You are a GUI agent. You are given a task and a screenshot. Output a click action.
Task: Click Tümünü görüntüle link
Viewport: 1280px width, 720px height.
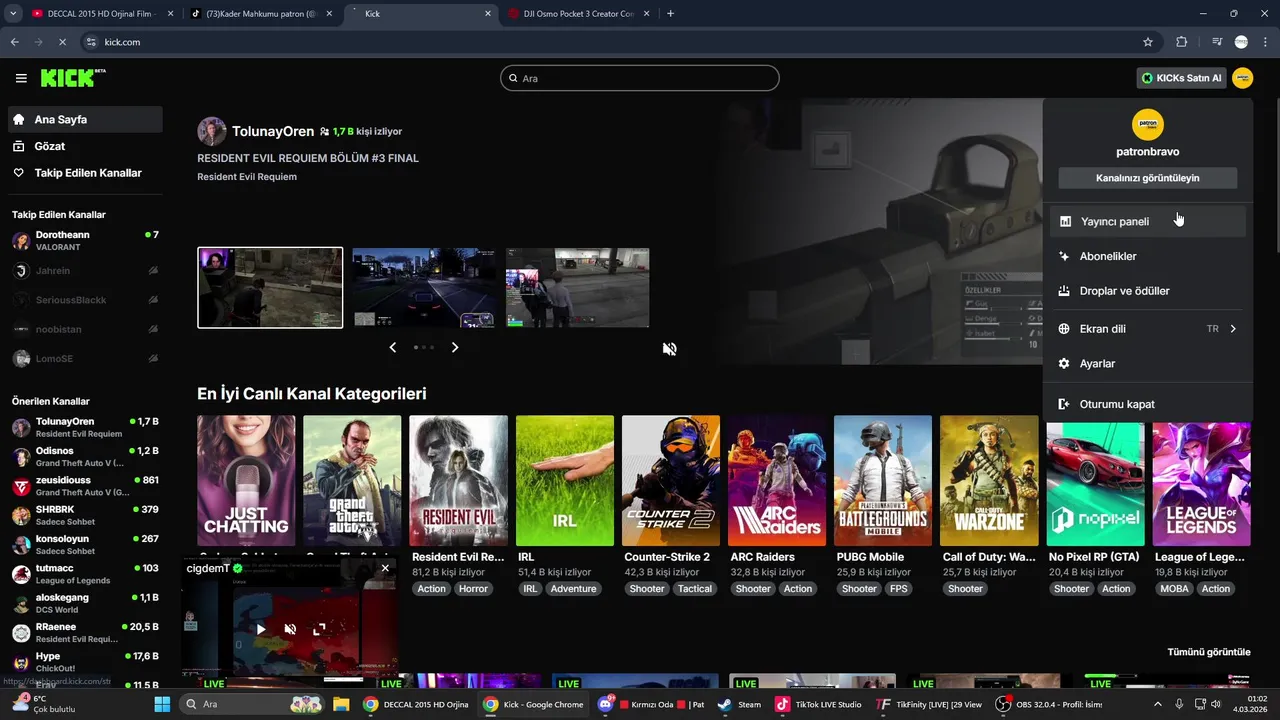[1209, 652]
